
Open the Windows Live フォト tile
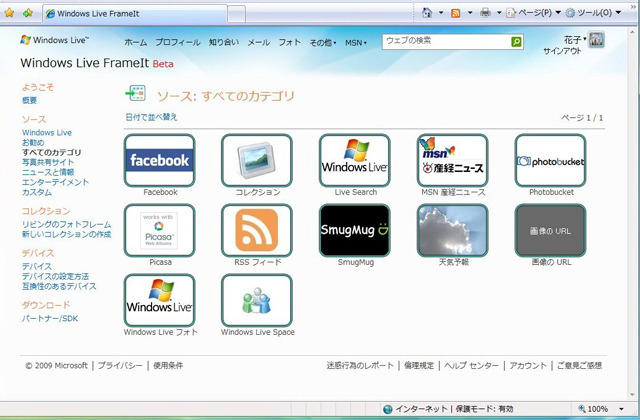[x=160, y=300]
